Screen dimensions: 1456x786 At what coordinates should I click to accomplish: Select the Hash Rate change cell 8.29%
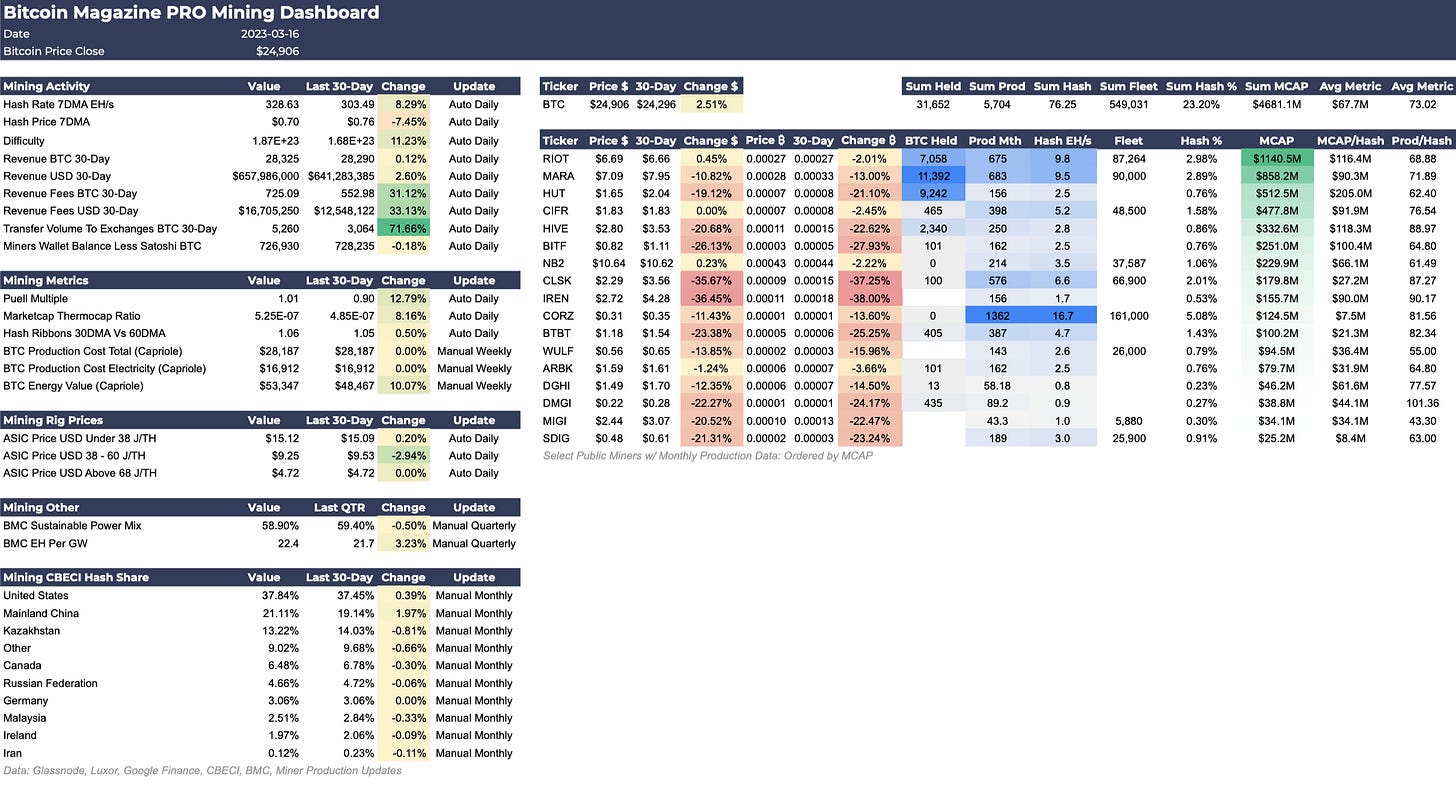coord(403,104)
